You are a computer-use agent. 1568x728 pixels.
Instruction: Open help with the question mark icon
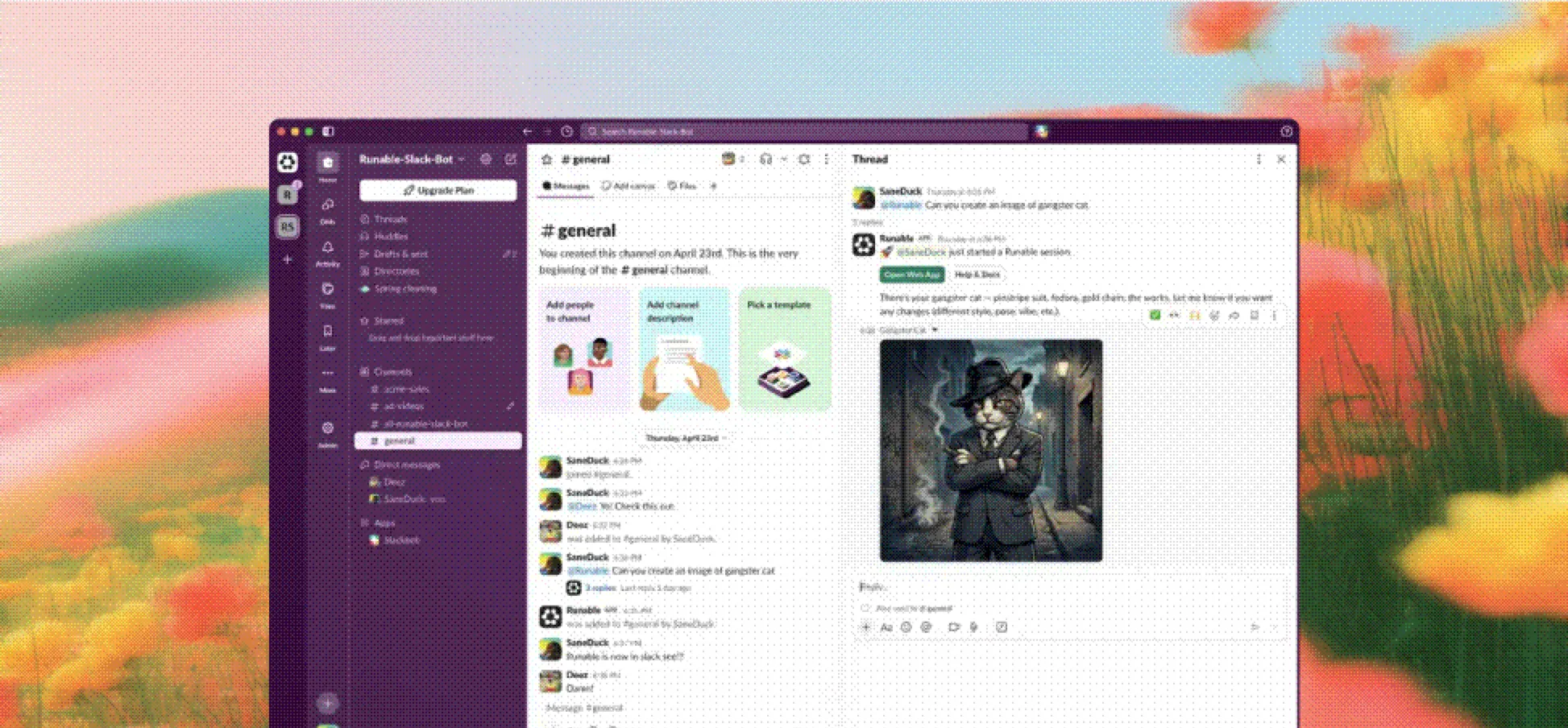pos(1286,131)
